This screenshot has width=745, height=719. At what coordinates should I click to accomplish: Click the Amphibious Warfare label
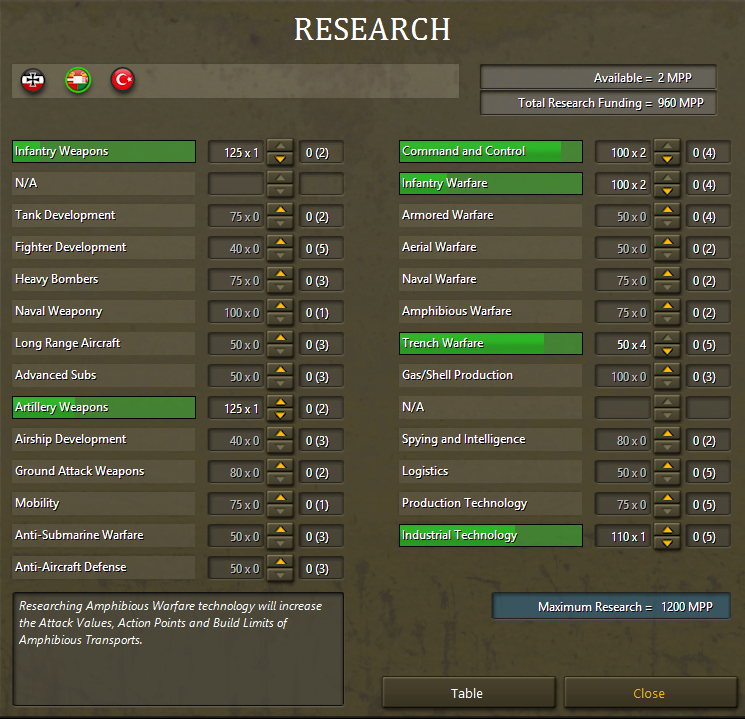[457, 311]
